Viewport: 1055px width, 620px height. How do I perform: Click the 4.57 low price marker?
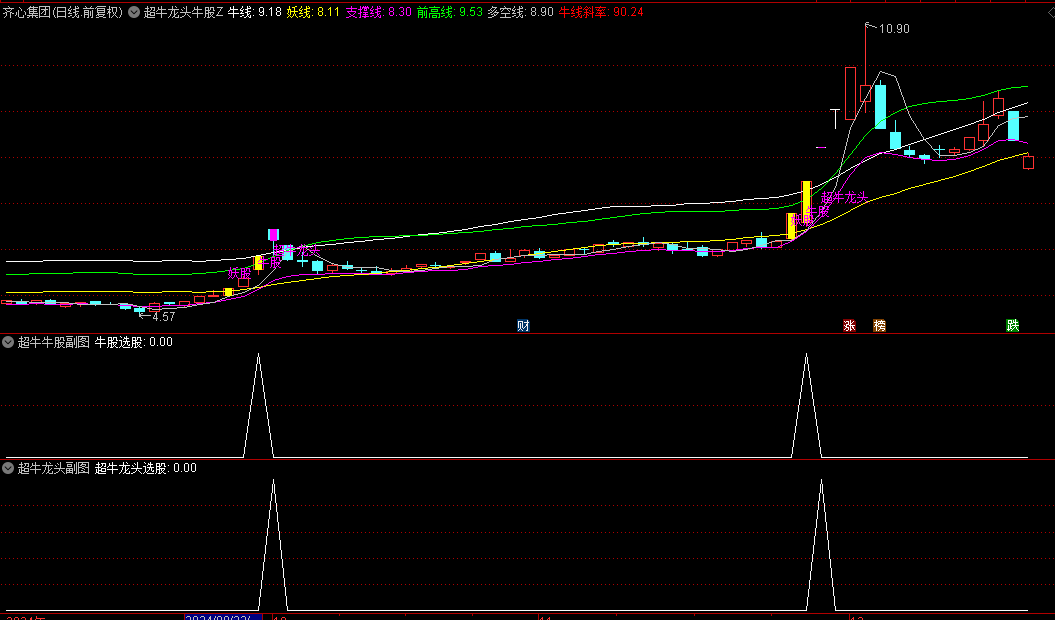tap(162, 317)
